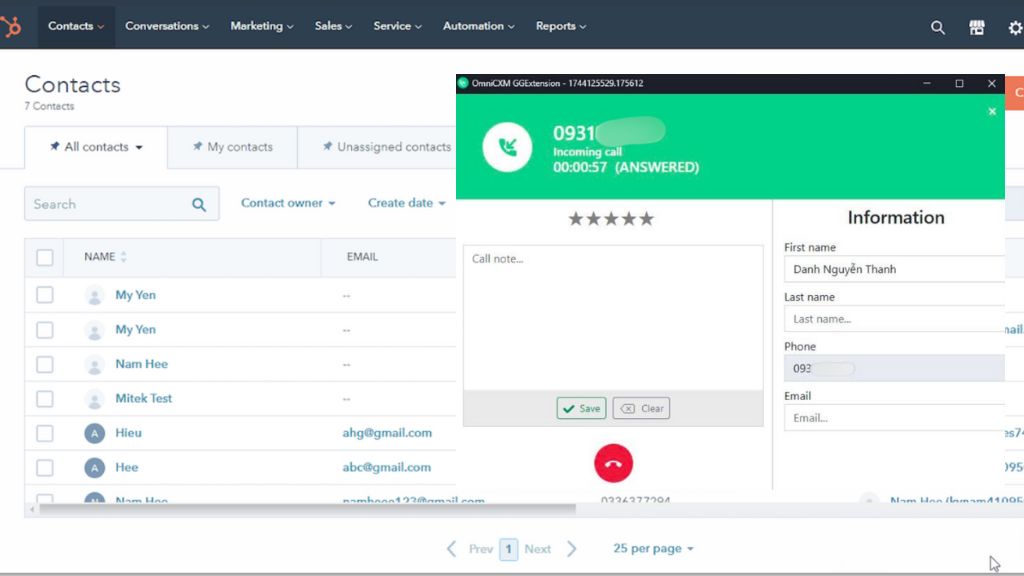Click the Phone field in Information panel
The image size is (1024, 576).
(x=894, y=368)
